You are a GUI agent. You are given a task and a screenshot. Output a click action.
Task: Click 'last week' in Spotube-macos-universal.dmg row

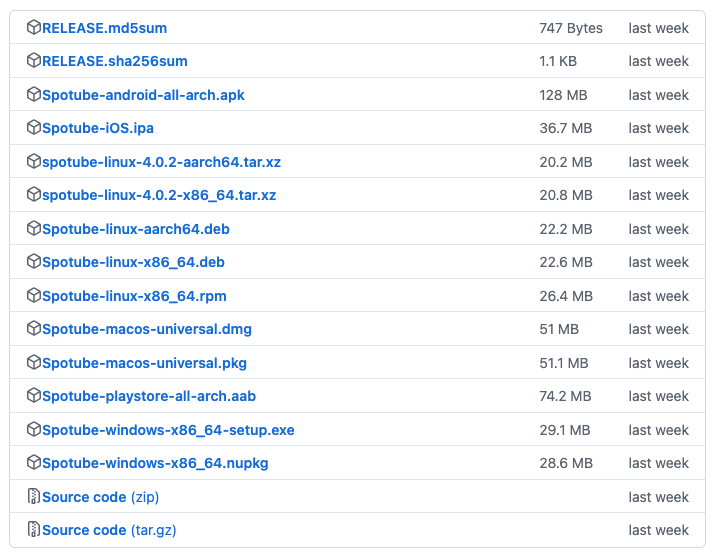click(658, 329)
